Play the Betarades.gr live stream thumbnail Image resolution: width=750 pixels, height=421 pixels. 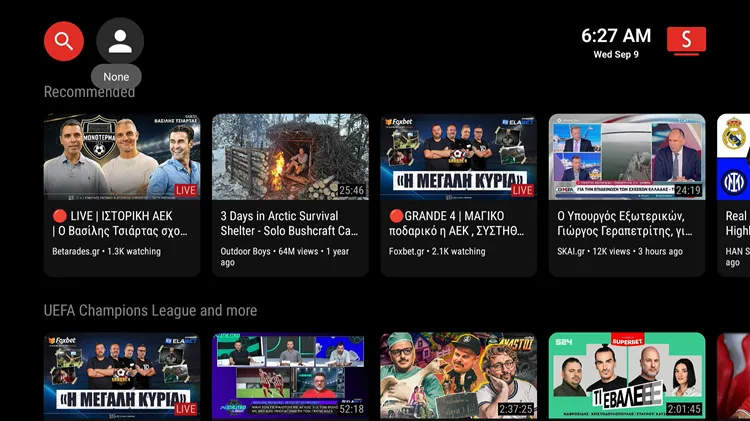click(x=122, y=157)
